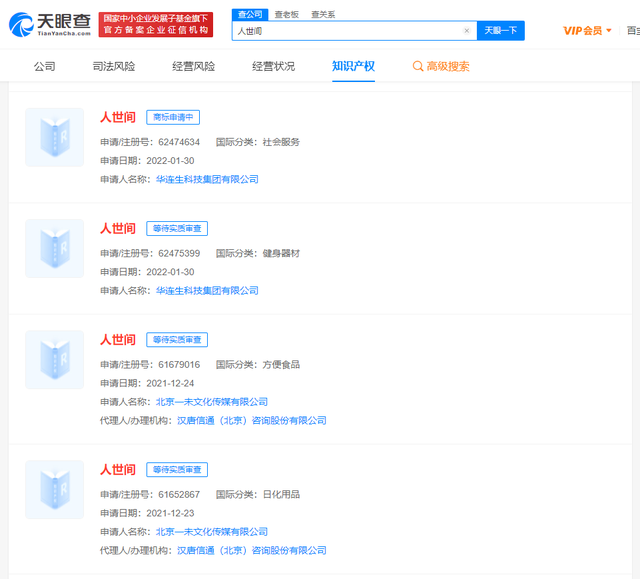The height and width of the screenshot is (579, 640).
Task: Click 国际分类: 方便食品 text
Action: tap(258, 364)
